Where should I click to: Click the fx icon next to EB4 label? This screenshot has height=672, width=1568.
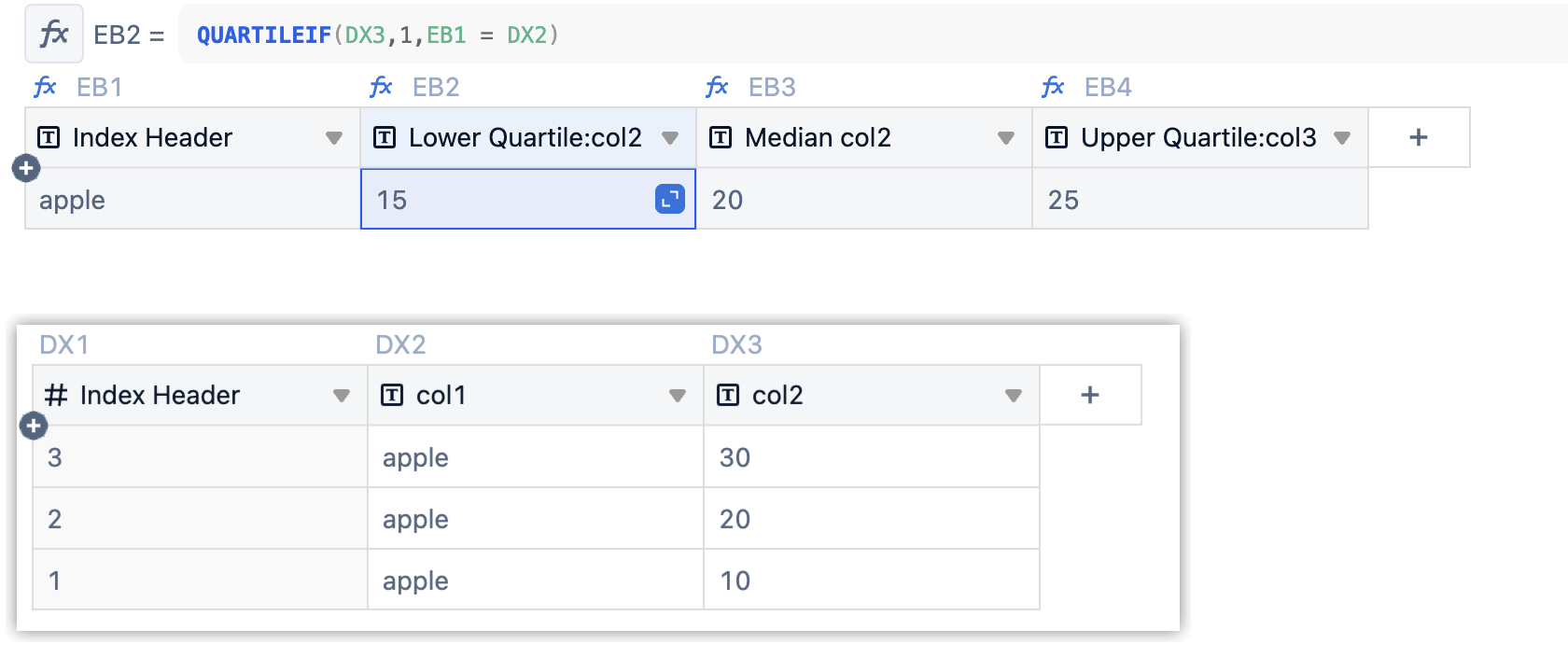pyautogui.click(x=1053, y=87)
